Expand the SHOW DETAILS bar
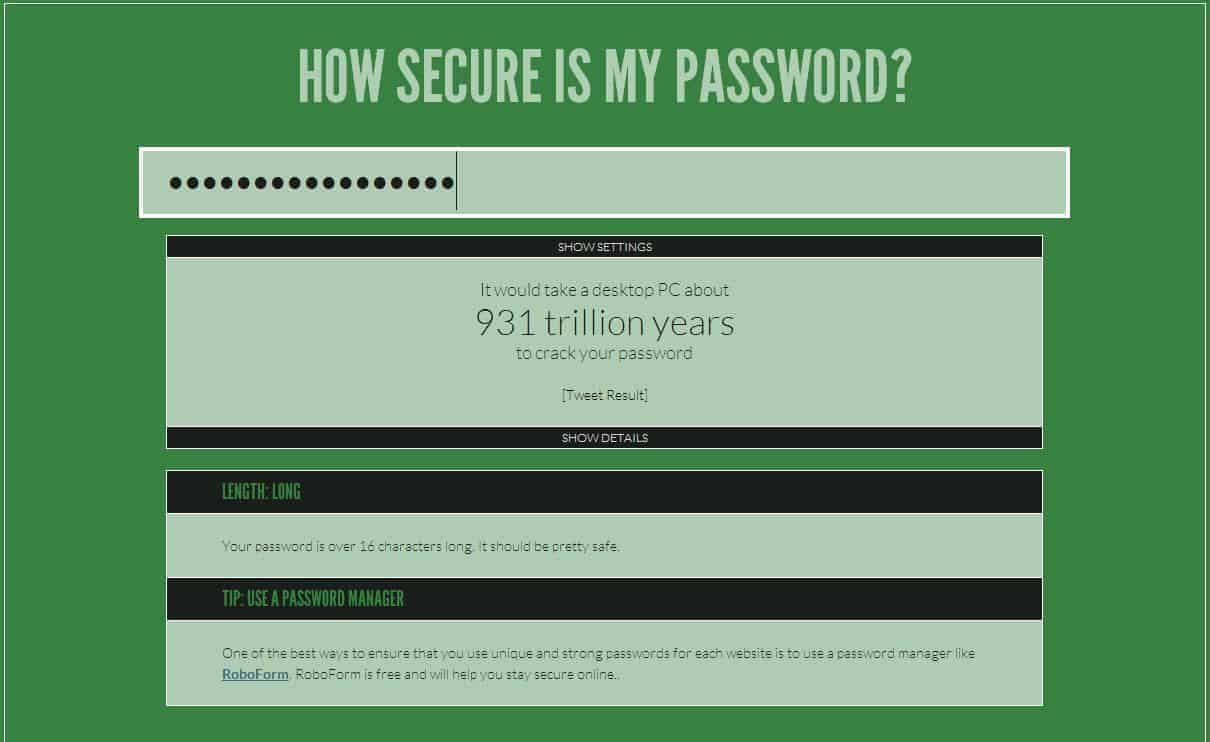The height and width of the screenshot is (742, 1210). click(604, 438)
